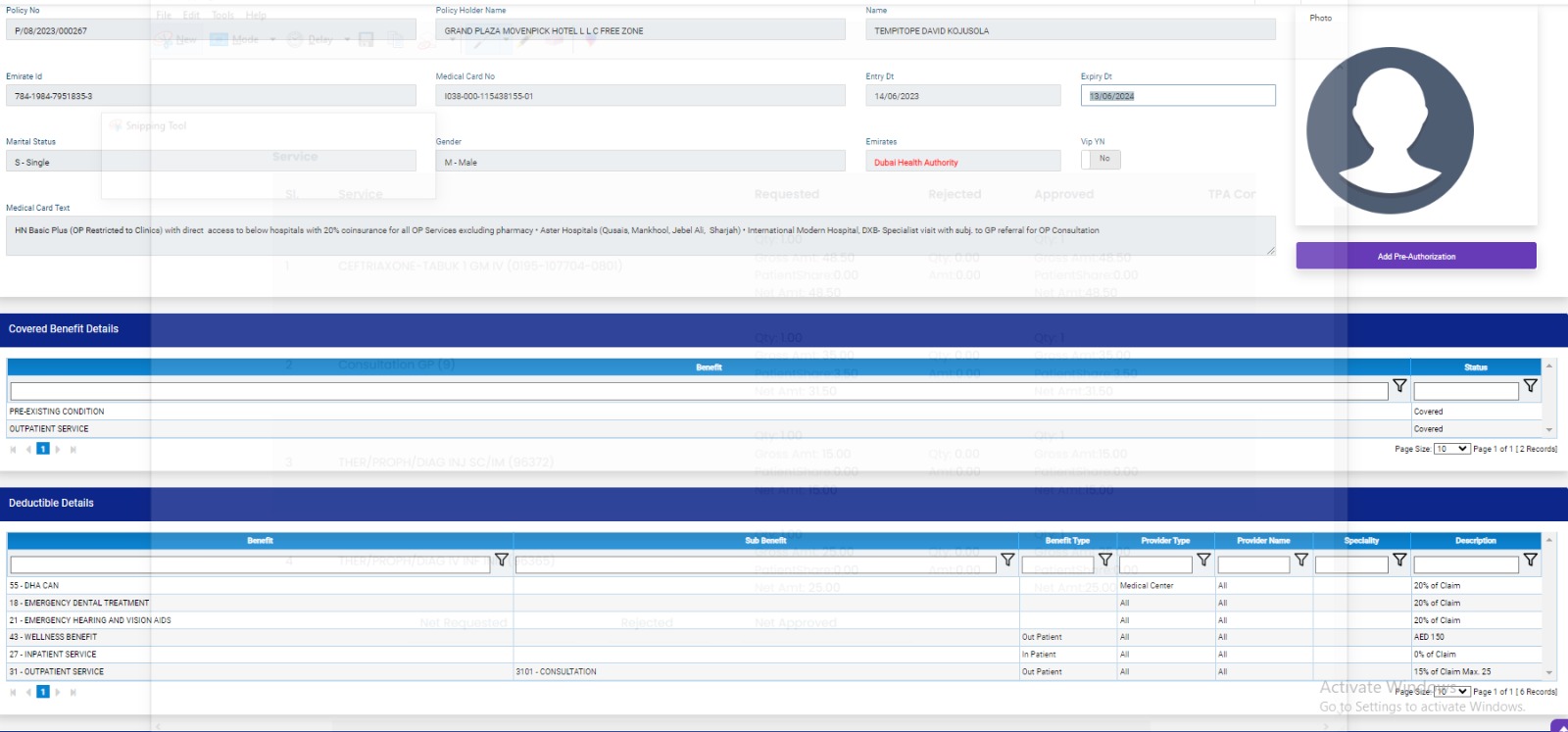Click the Expiry Dt date field
Image resolution: width=1568 pixels, height=732 pixels.
tap(1178, 96)
